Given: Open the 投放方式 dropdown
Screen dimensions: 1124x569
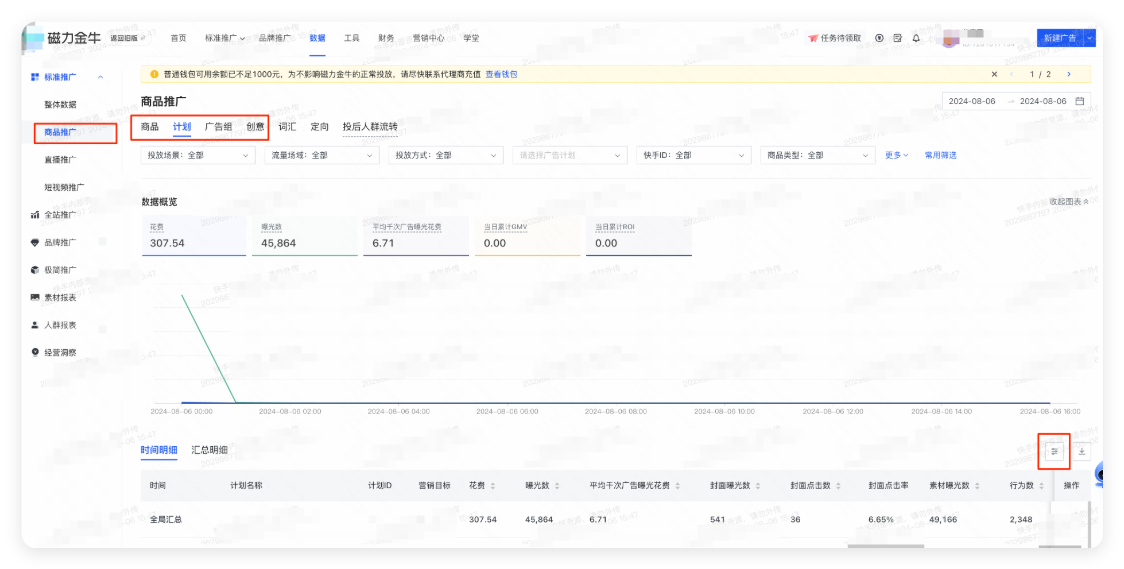Looking at the screenshot, I should pos(446,155).
